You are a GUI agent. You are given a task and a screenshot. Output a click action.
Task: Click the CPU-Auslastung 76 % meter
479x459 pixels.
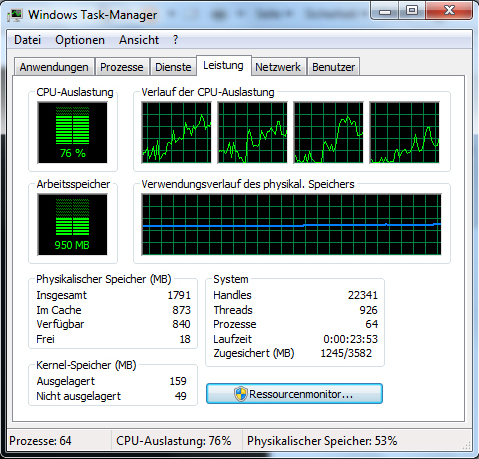pyautogui.click(x=72, y=133)
